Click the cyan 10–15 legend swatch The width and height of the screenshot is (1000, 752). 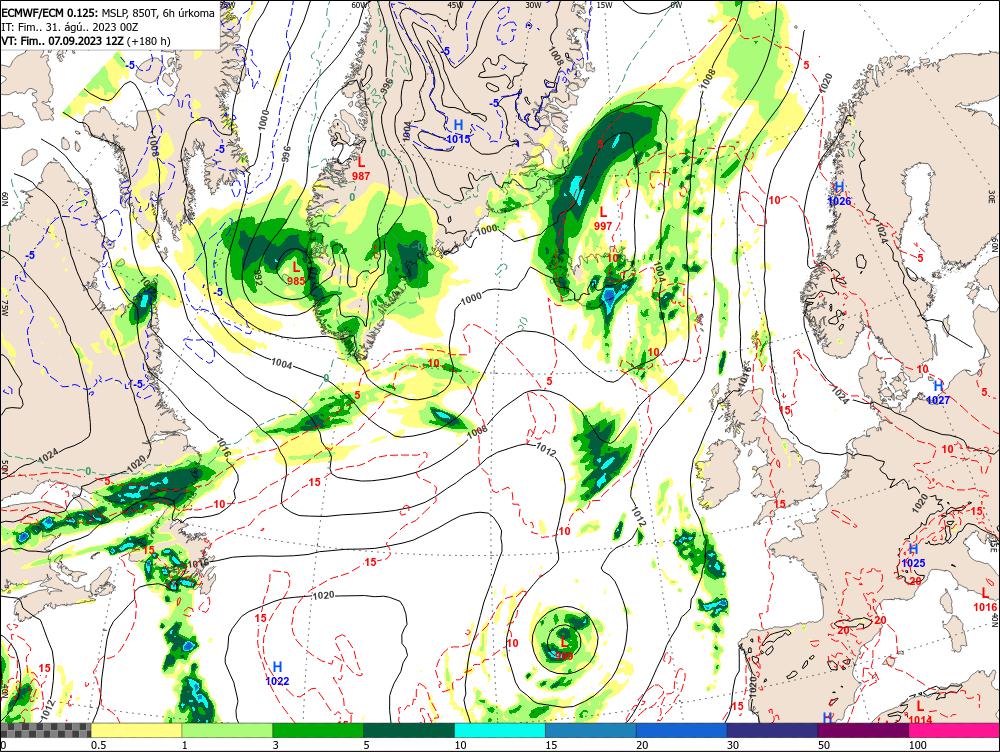pyautogui.click(x=500, y=730)
